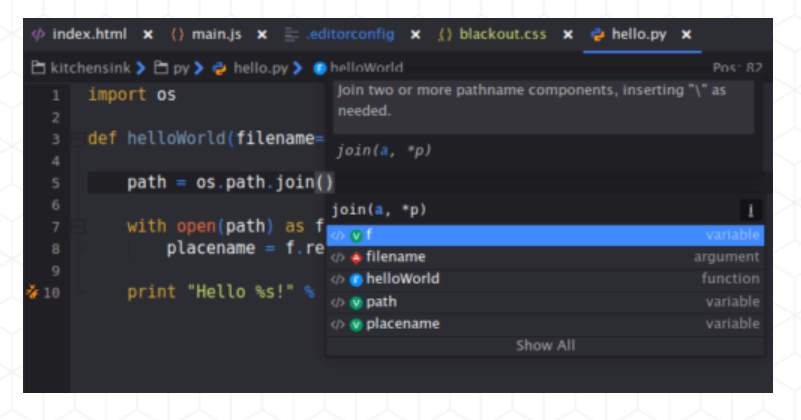This screenshot has width=801, height=420.
Task: Click Show All in the completion list
Action: (545, 346)
